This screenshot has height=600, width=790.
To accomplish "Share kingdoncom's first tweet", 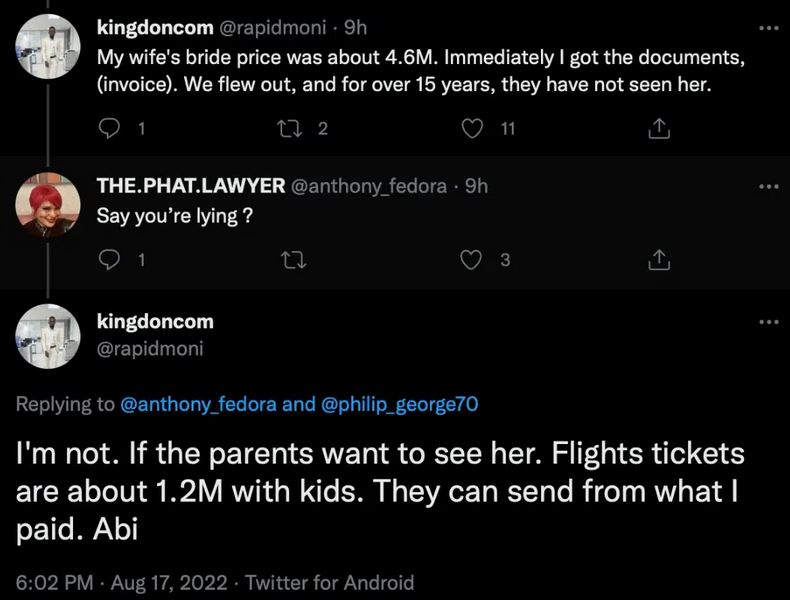I will click(658, 128).
